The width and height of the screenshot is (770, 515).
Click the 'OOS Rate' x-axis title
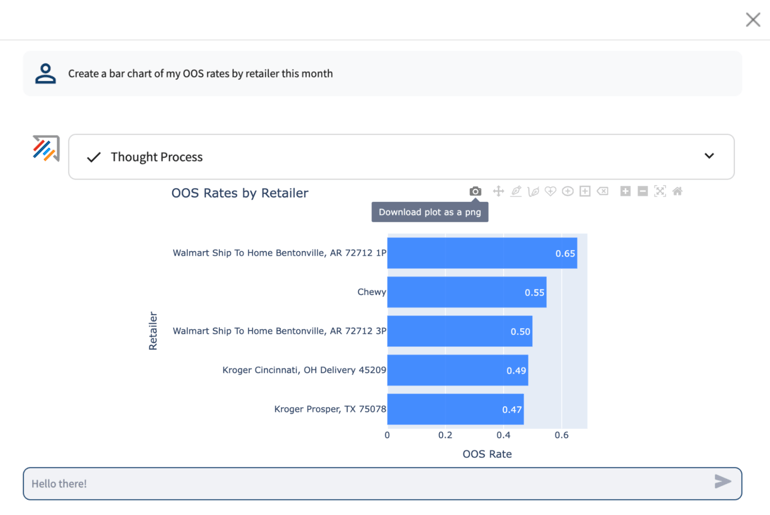(487, 454)
